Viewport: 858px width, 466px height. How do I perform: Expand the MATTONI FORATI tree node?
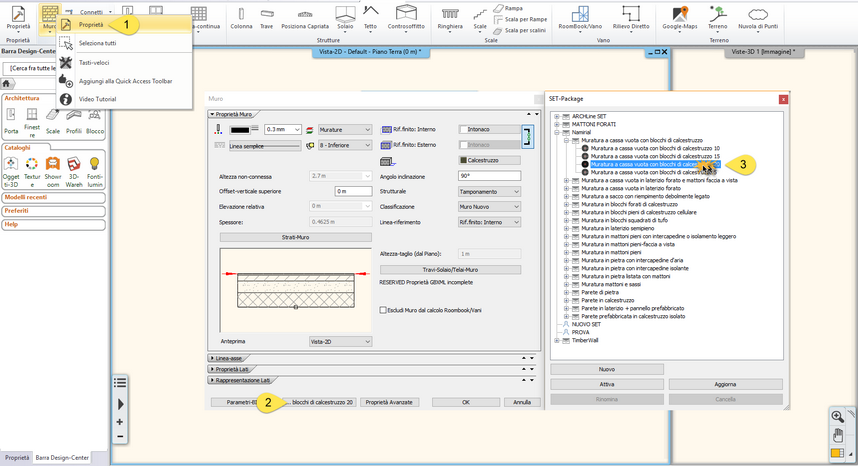point(557,124)
